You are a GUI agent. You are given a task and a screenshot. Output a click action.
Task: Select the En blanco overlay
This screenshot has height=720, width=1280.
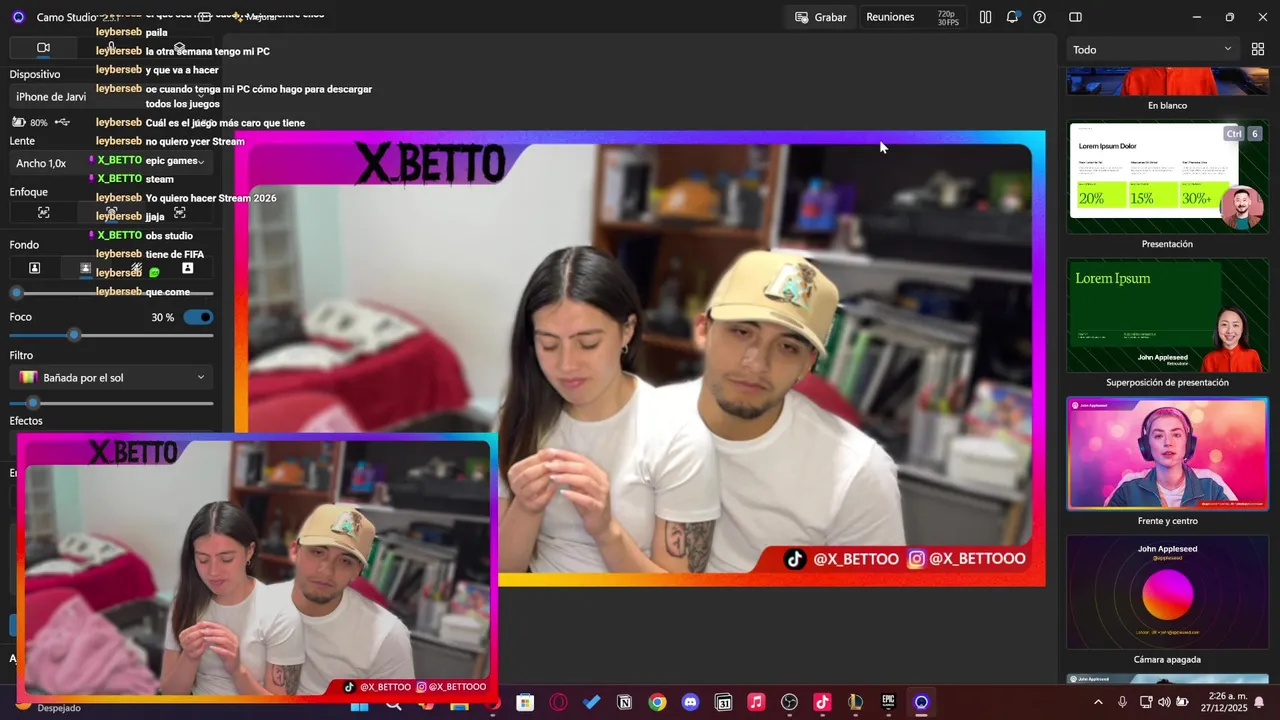[x=1167, y=81]
